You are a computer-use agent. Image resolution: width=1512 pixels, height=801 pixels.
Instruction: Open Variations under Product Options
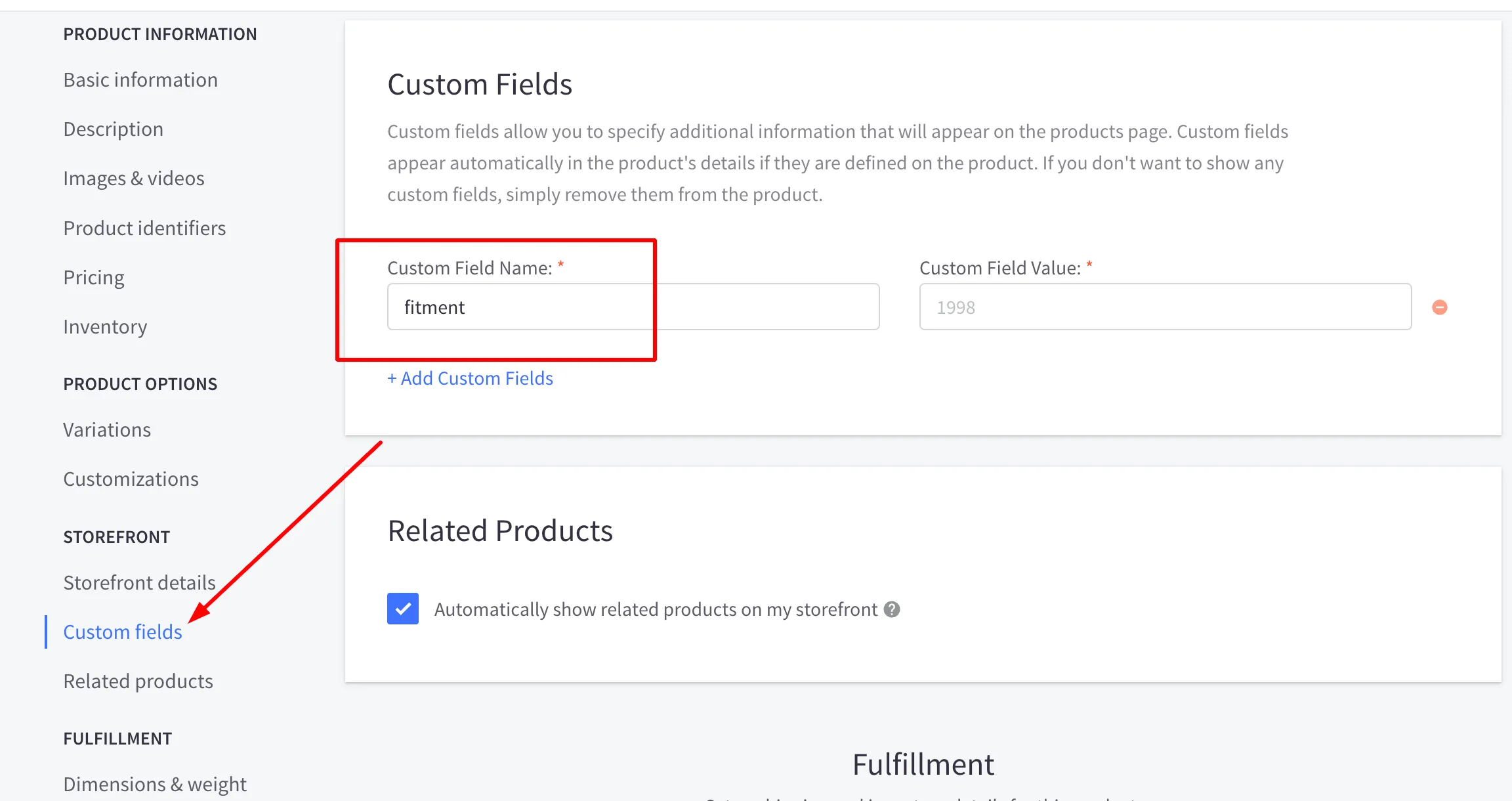[107, 430]
